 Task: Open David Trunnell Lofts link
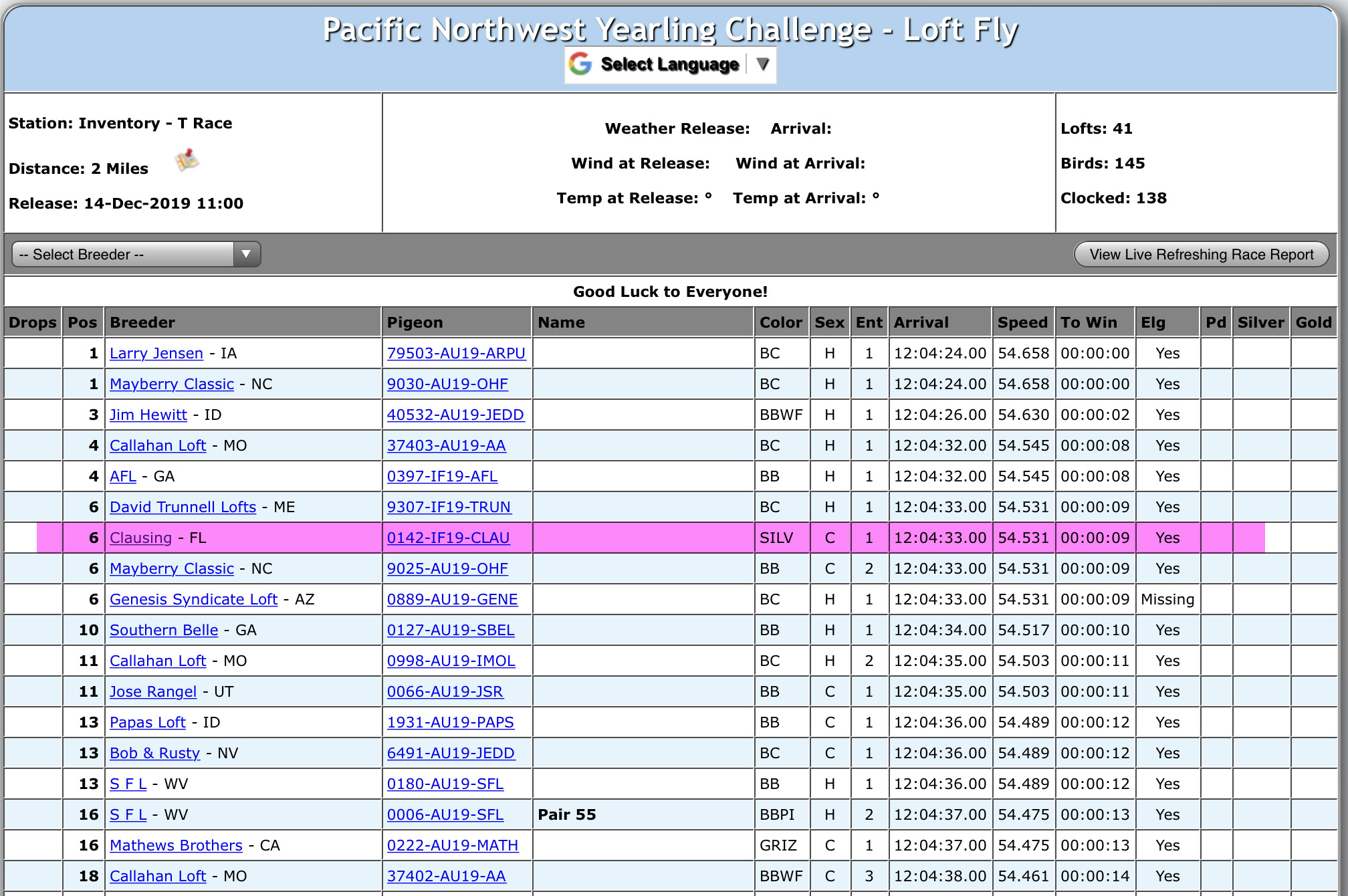pos(183,507)
